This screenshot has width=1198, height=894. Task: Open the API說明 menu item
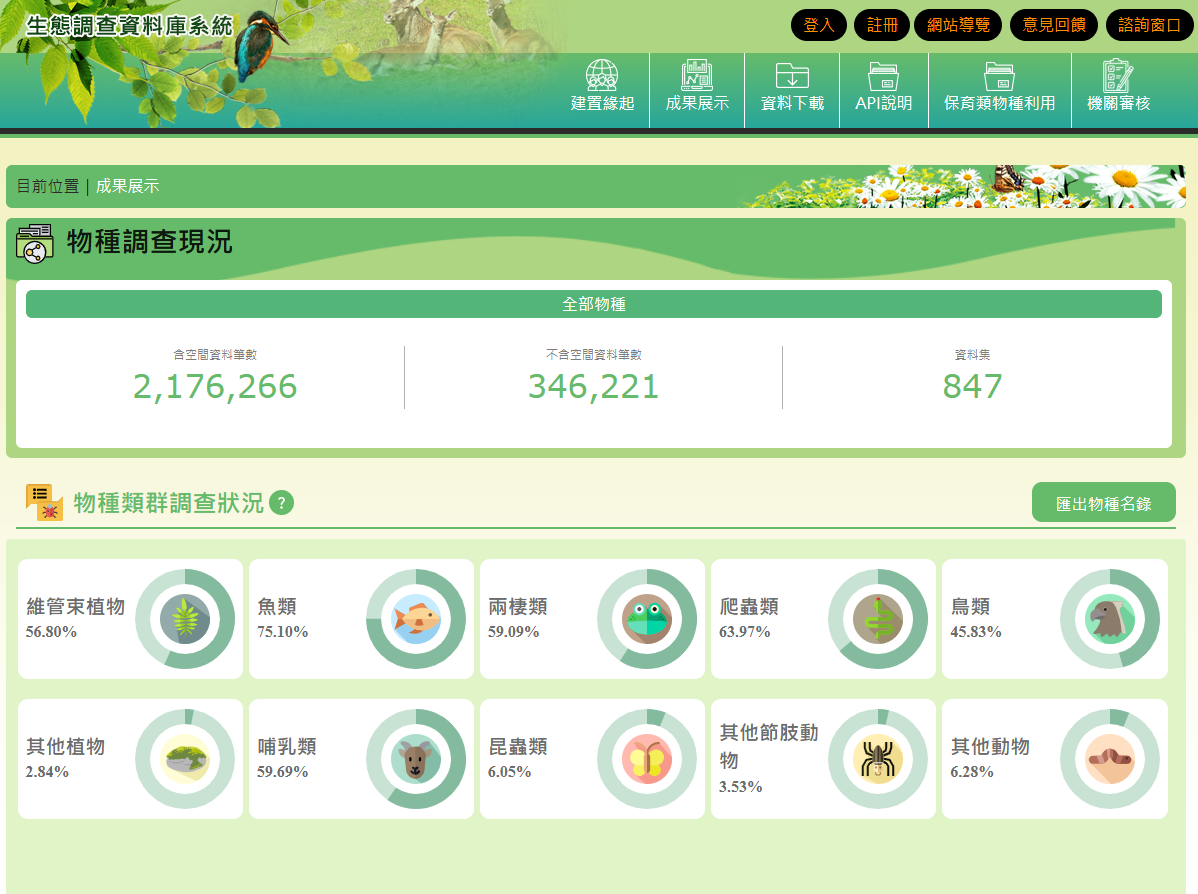[883, 88]
